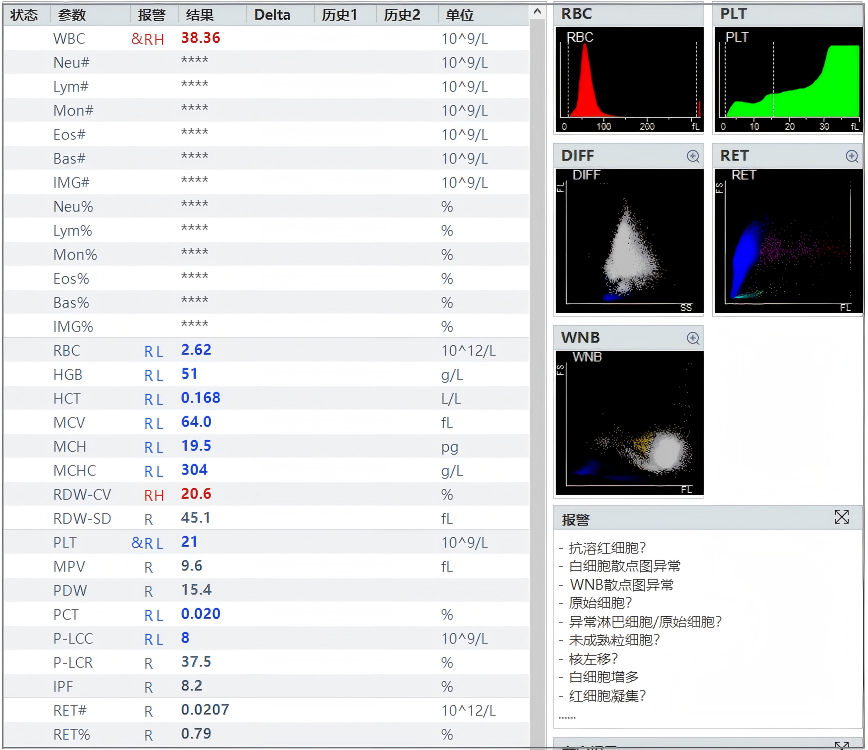Select the HGB result 51

point(189,374)
